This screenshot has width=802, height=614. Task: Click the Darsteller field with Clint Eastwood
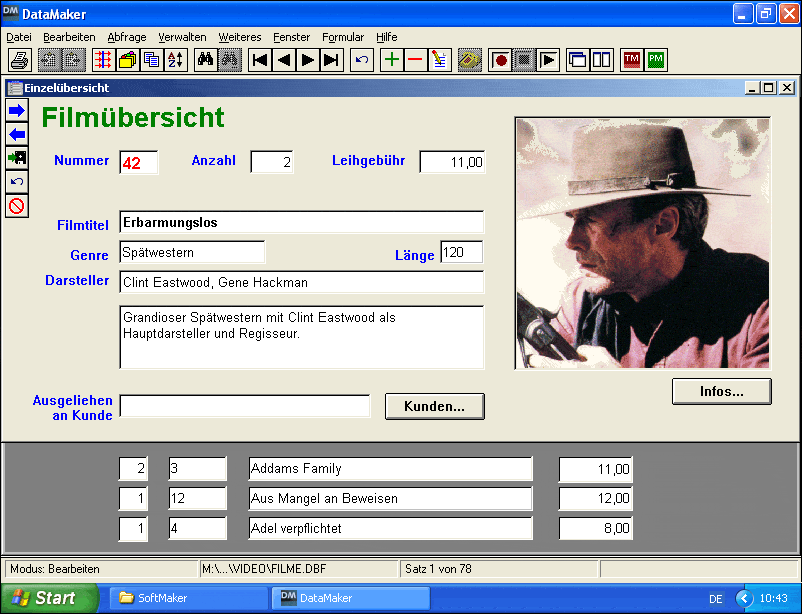tap(302, 282)
